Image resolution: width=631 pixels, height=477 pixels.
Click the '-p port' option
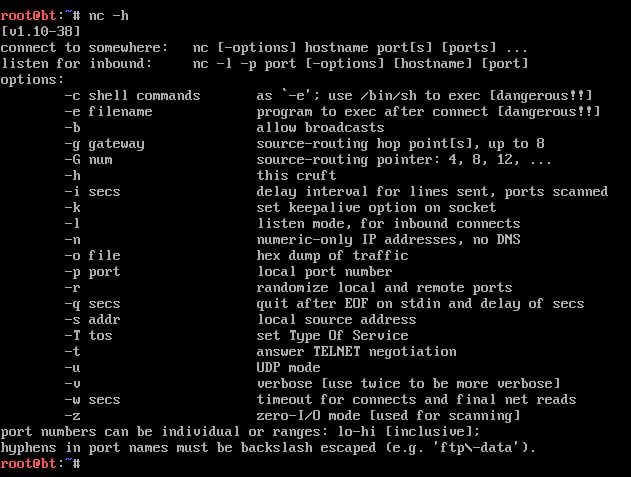[x=92, y=272]
